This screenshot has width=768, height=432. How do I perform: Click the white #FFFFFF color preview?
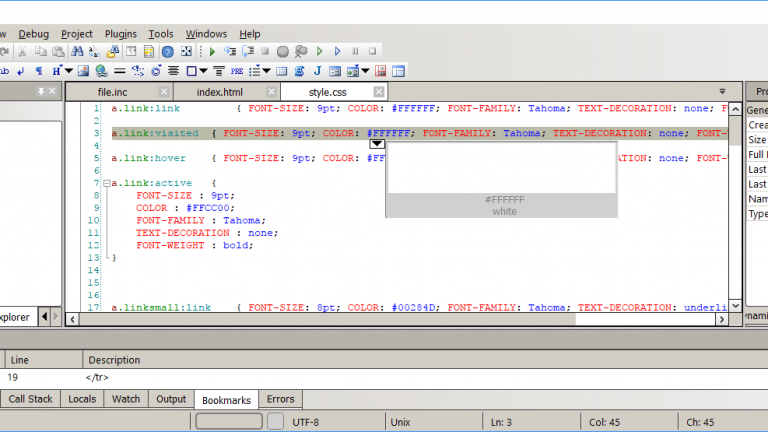tap(501, 167)
